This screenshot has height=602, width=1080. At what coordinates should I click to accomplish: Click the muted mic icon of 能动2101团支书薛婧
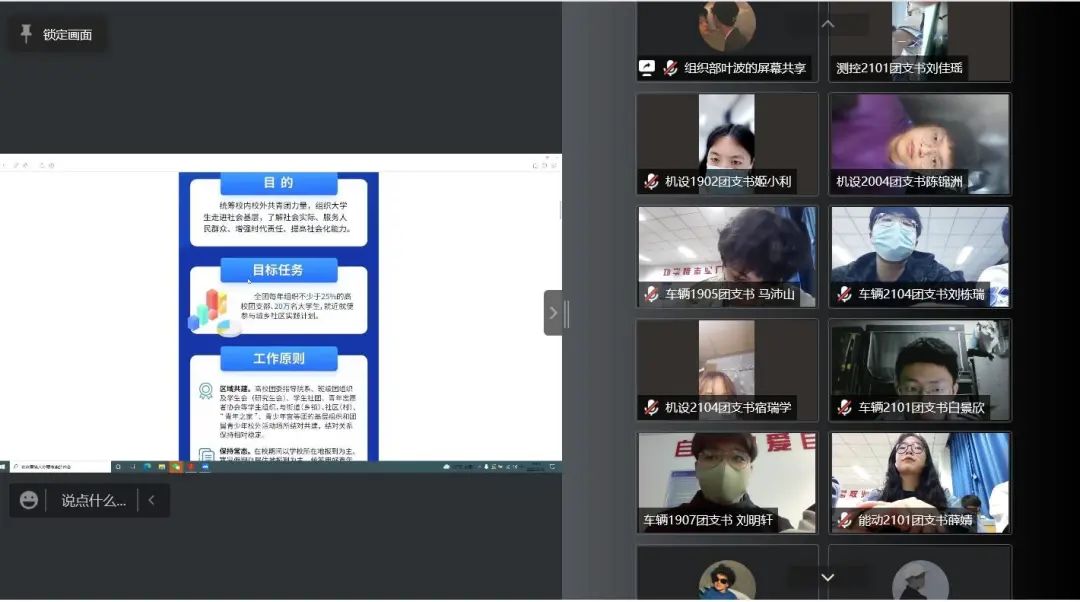tap(844, 520)
